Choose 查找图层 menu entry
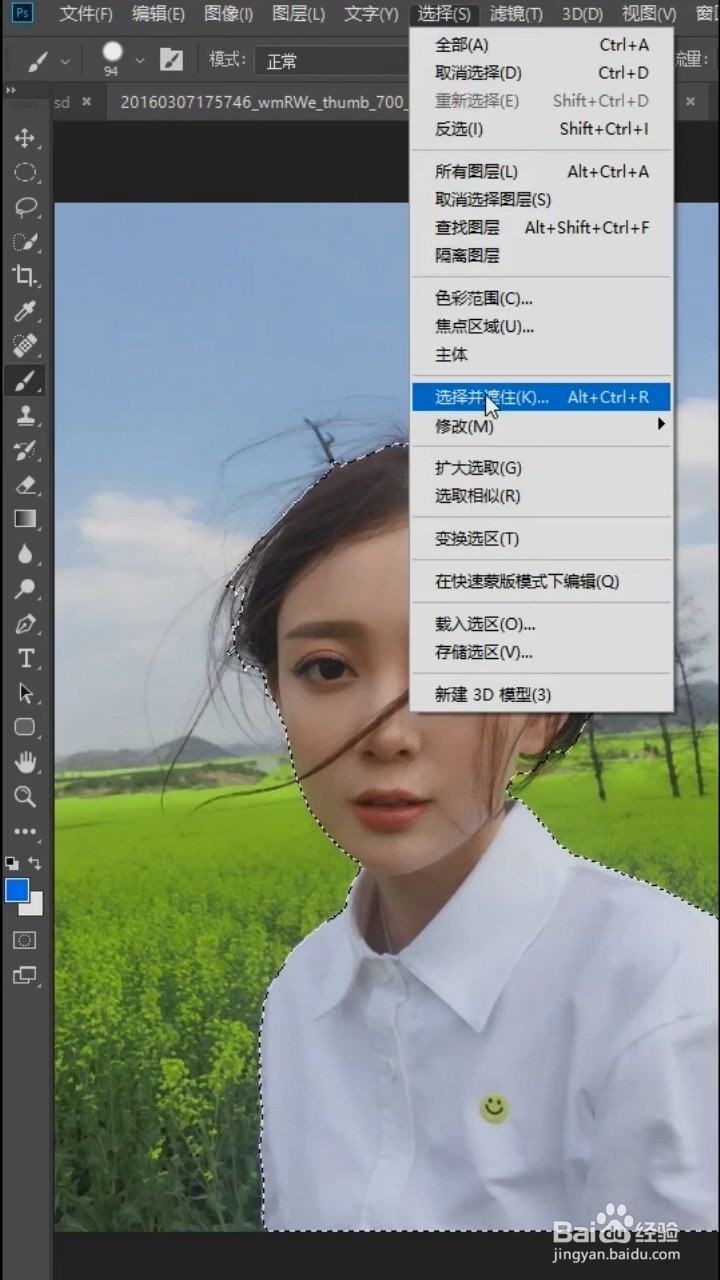The height and width of the screenshot is (1280, 720). [x=541, y=228]
